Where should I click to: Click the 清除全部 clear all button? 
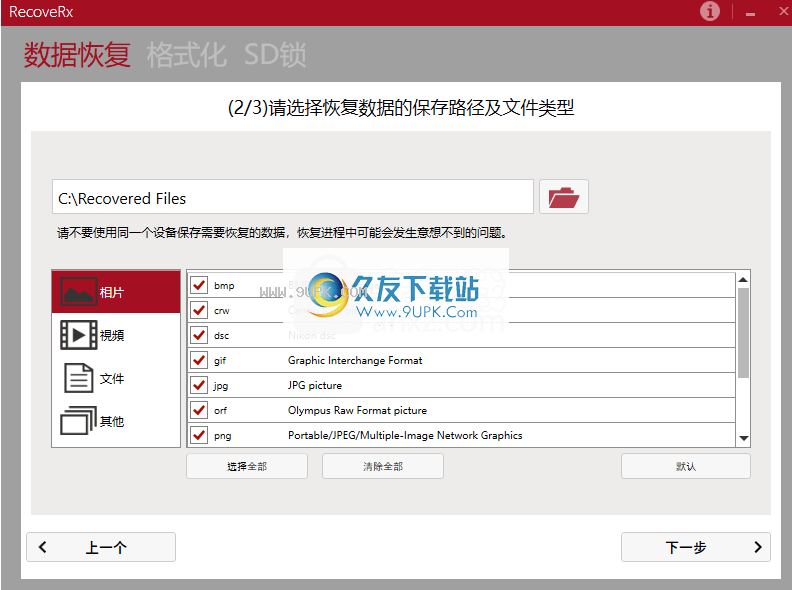383,466
